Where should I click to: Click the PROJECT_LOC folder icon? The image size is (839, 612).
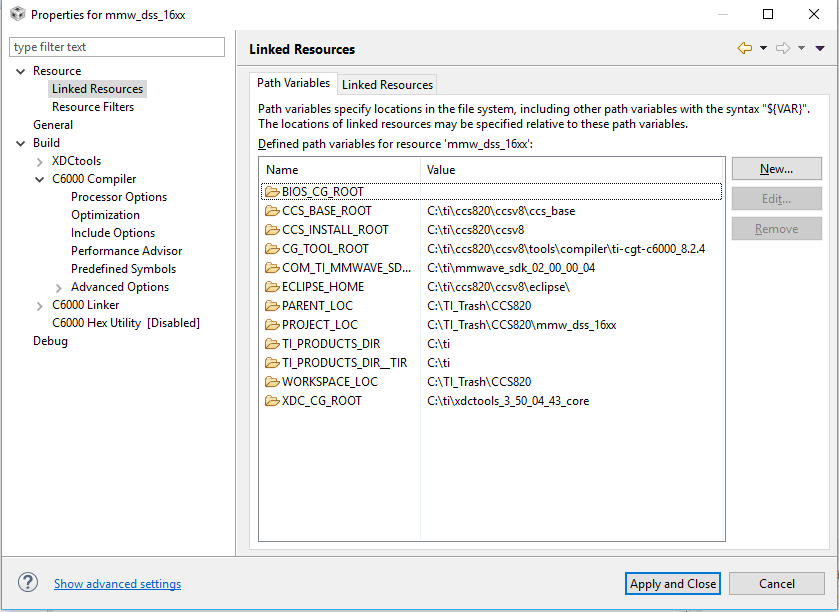(x=271, y=325)
